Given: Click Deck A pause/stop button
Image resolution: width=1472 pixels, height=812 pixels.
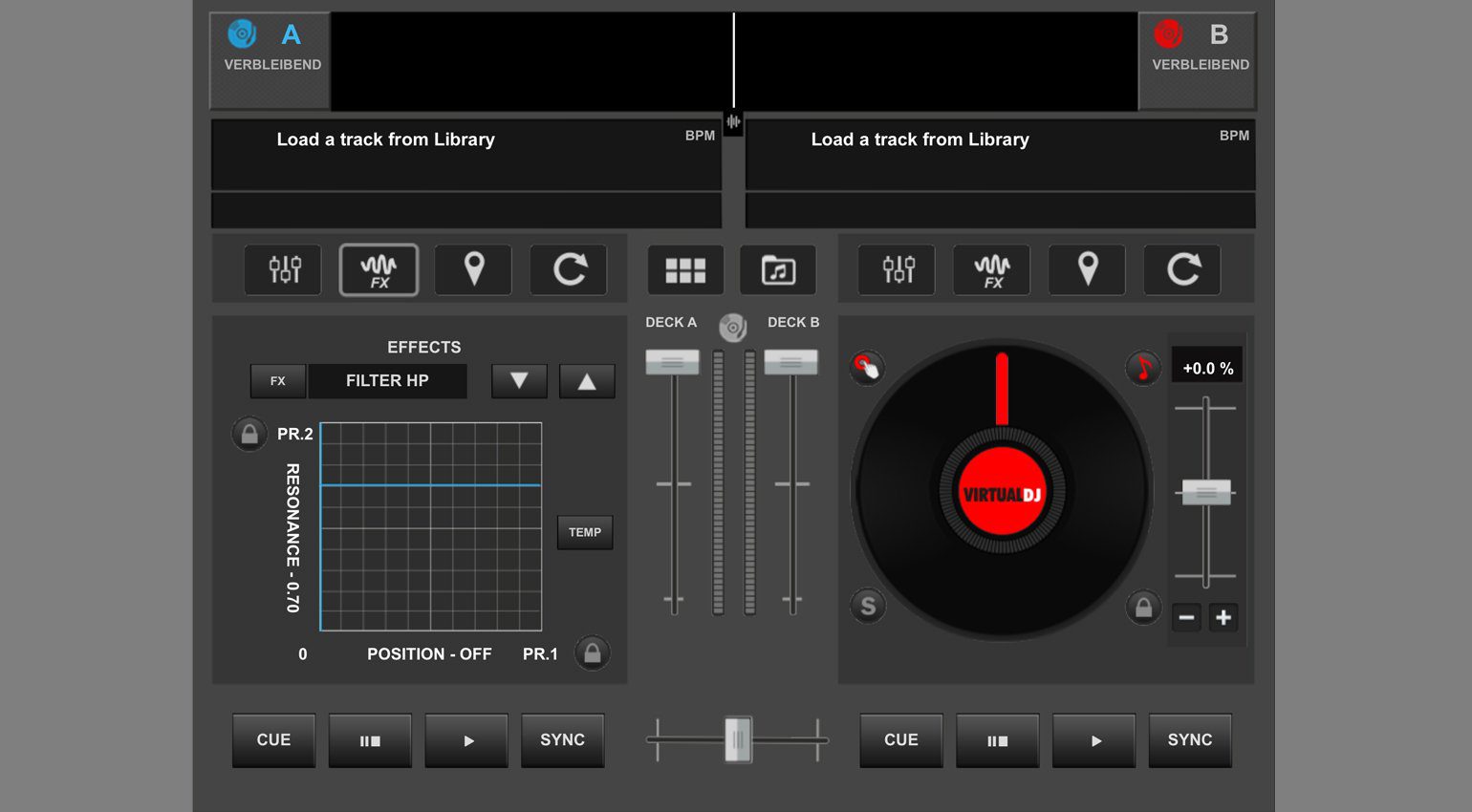Looking at the screenshot, I should [x=370, y=740].
